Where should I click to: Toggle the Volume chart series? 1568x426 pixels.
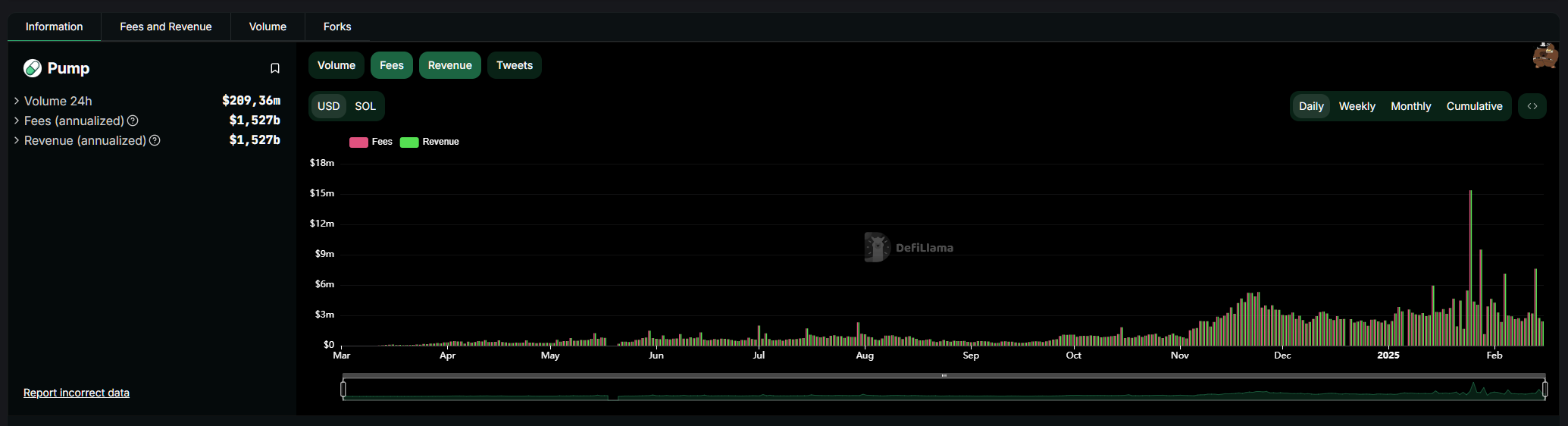point(336,65)
